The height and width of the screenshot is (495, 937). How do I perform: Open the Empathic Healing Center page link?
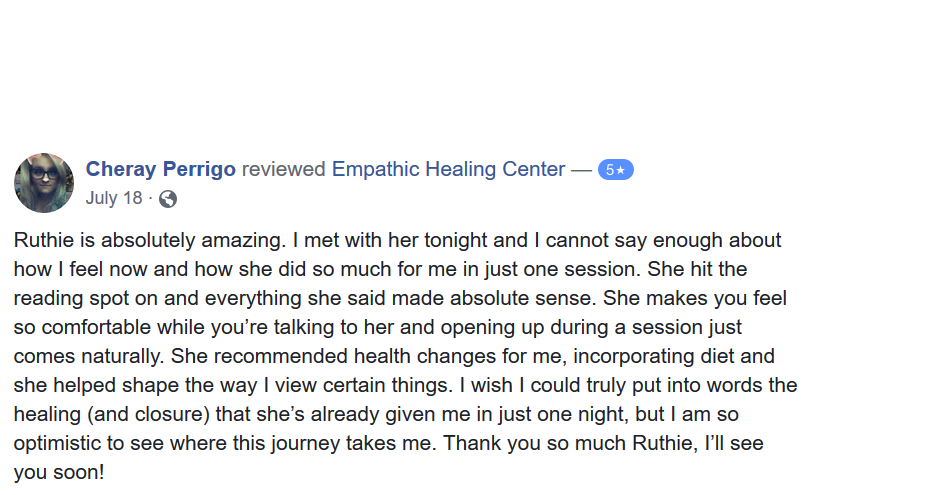tap(448, 169)
